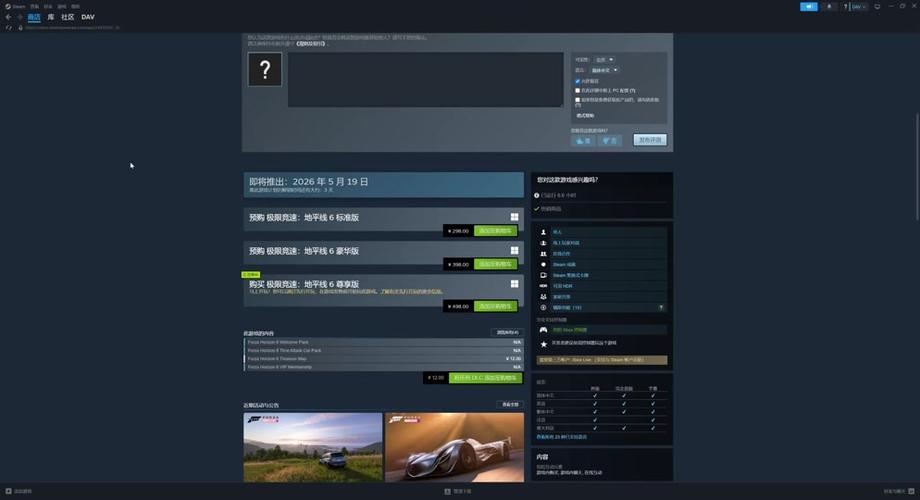Click the page vertical scrollbar thumb
The image size is (920, 500).
click(917, 167)
